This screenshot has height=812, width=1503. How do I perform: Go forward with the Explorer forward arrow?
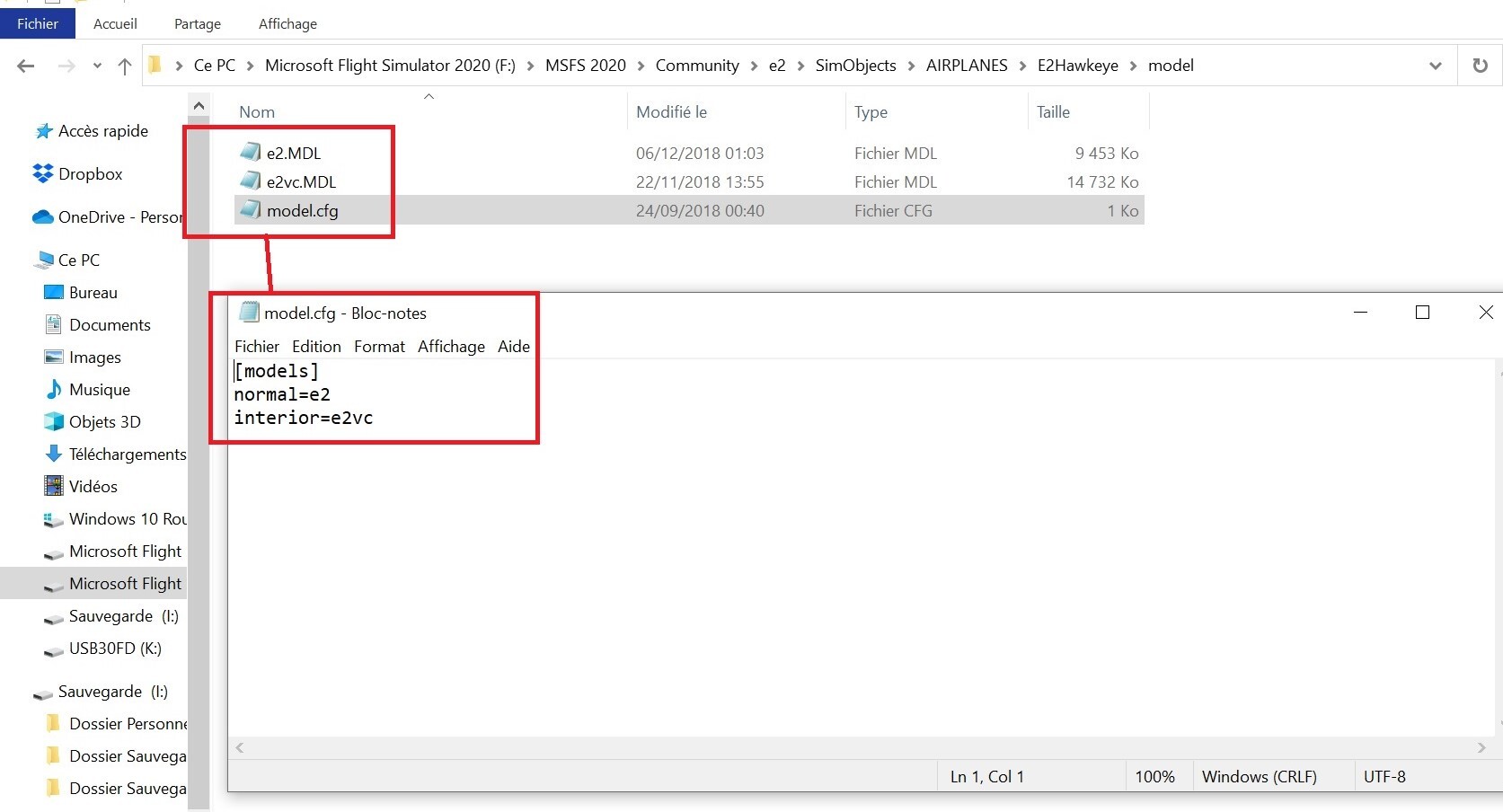tap(66, 66)
